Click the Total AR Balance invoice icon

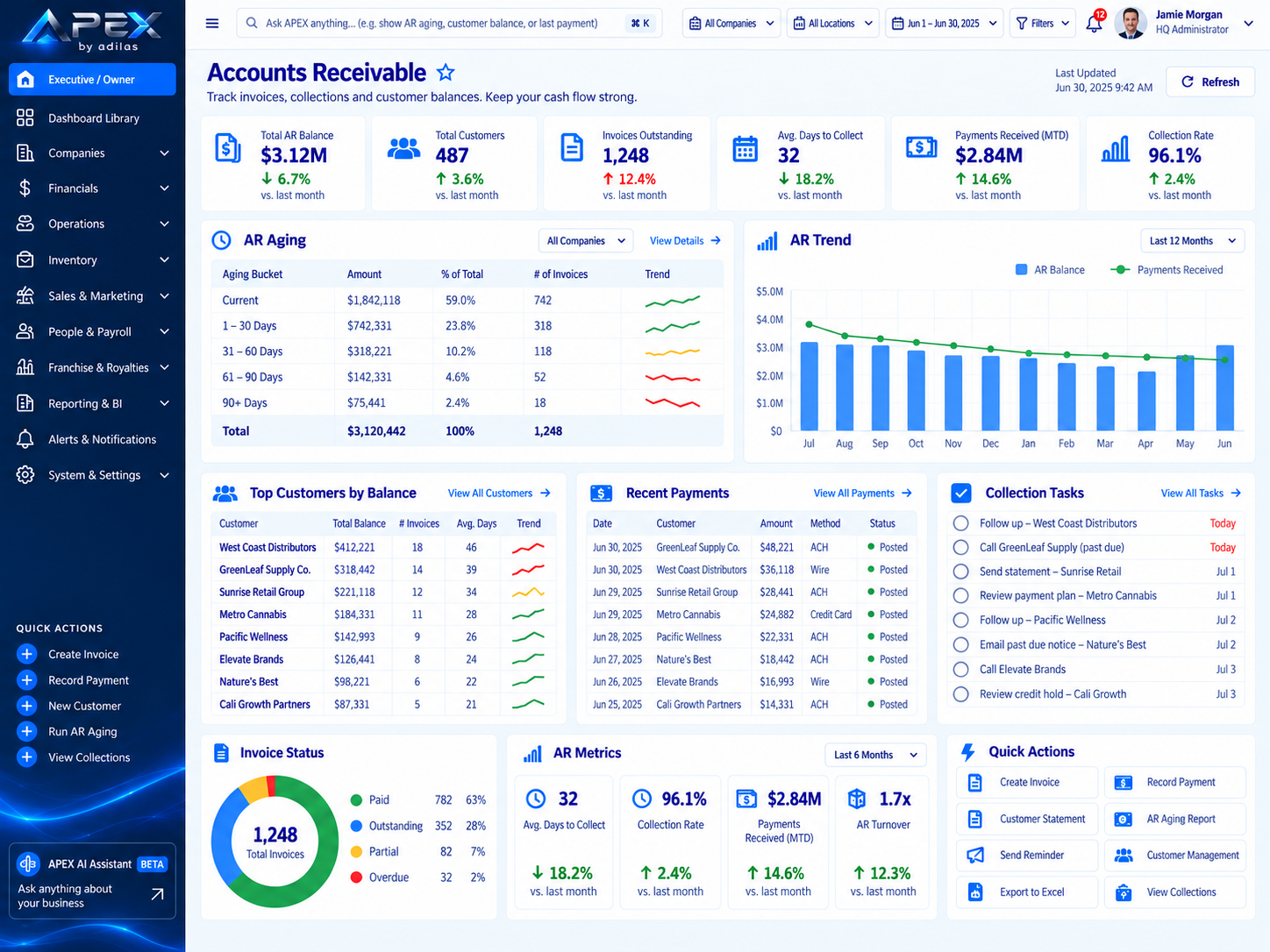coord(228,148)
